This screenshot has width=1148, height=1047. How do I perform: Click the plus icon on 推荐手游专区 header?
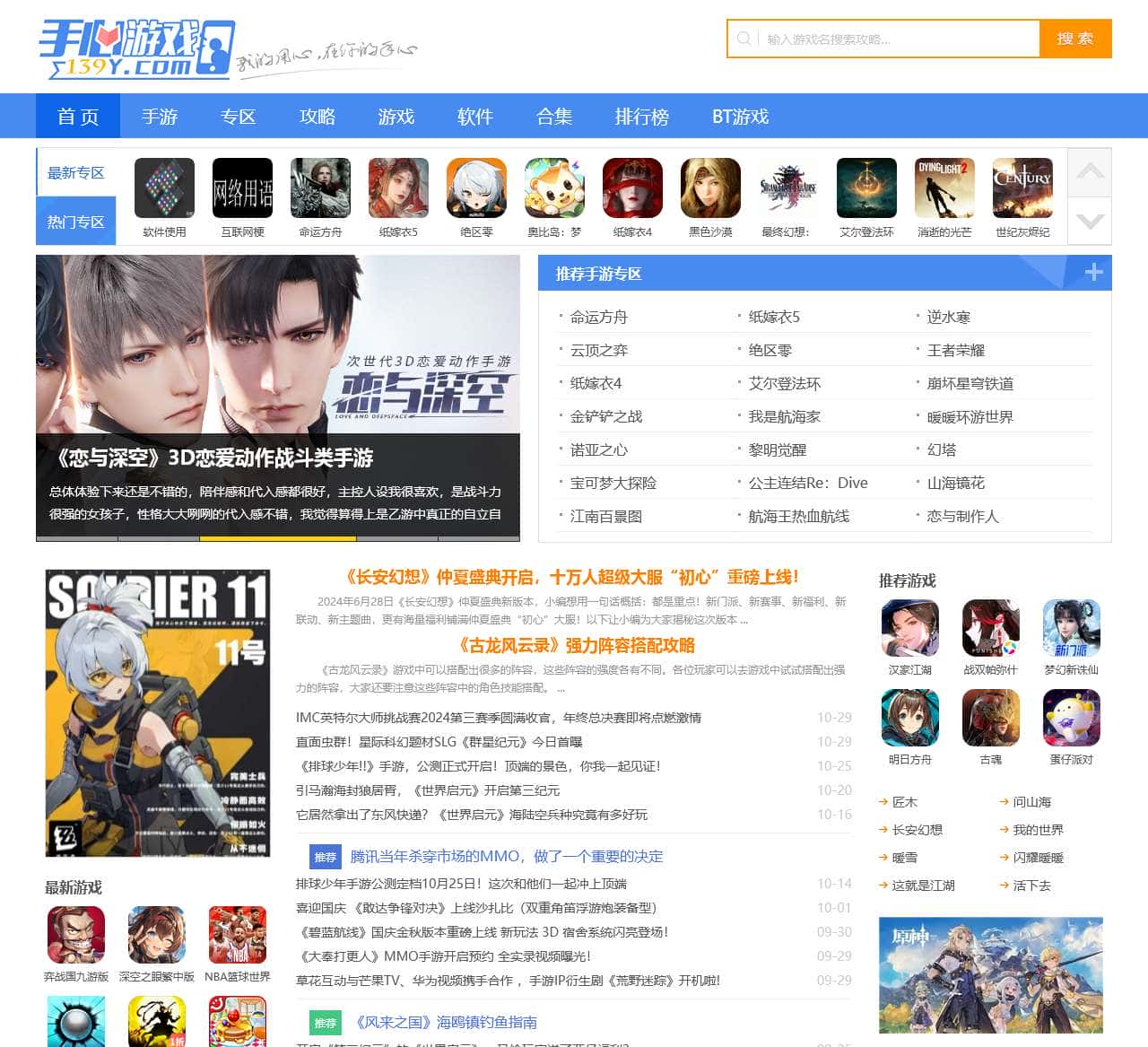click(x=1093, y=272)
